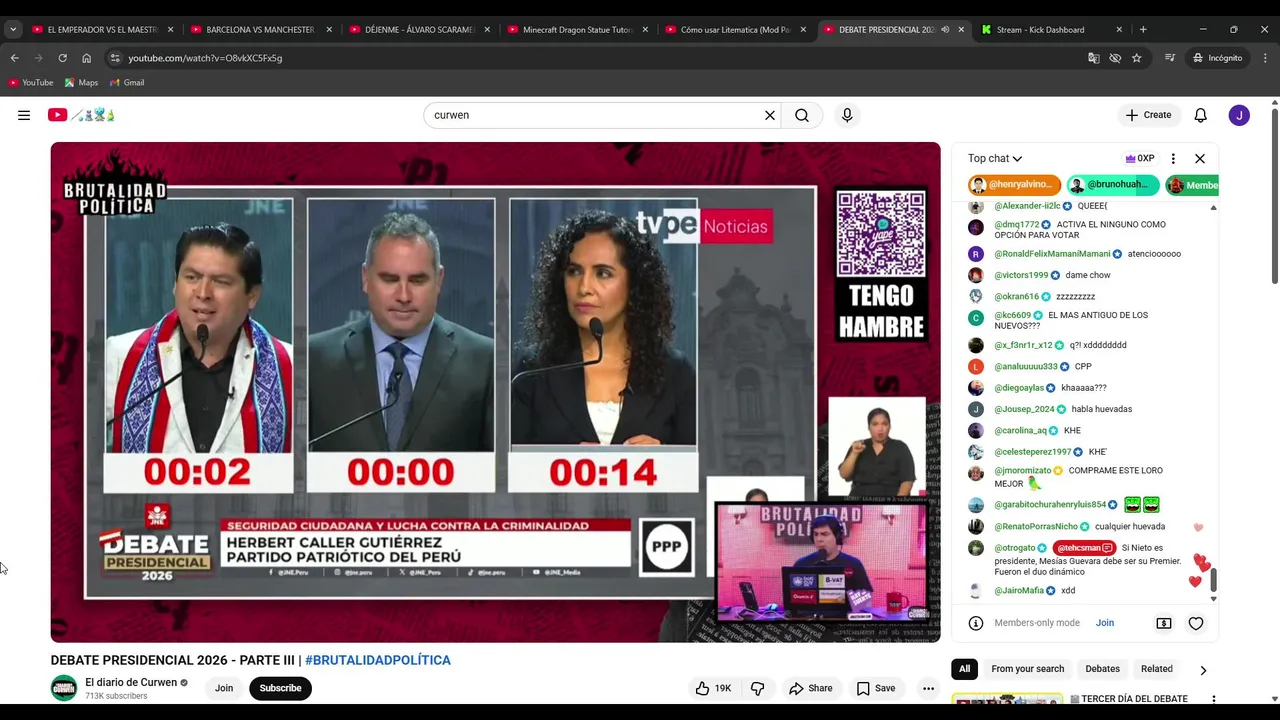Run the search with magnifier button
Screen dimensions: 1280x720
802,115
